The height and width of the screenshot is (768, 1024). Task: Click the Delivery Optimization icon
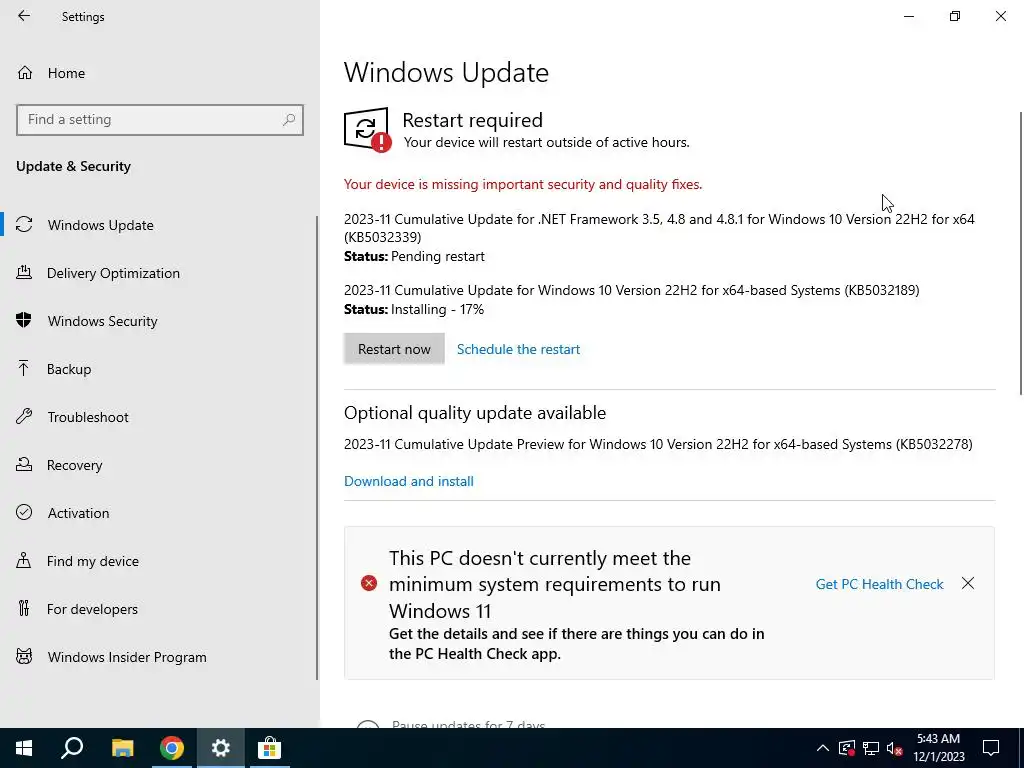click(x=24, y=272)
